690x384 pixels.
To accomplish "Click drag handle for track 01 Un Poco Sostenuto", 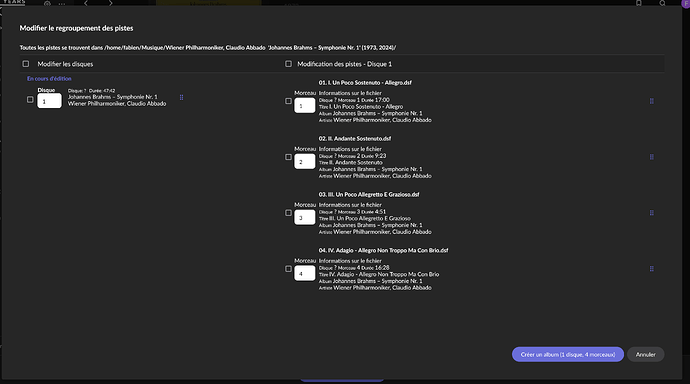I will 652,101.
